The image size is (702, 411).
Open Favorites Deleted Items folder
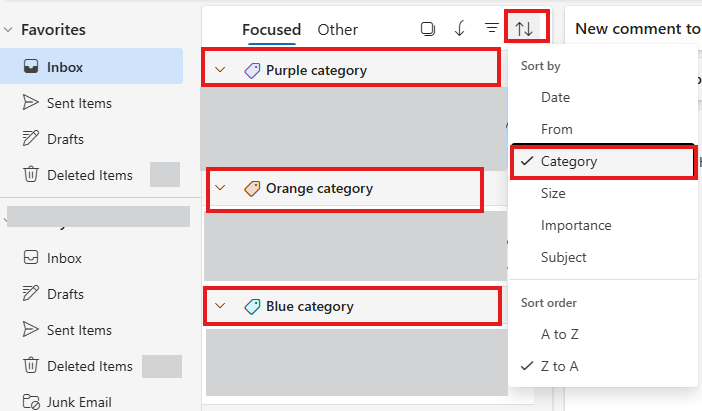pyautogui.click(x=91, y=175)
